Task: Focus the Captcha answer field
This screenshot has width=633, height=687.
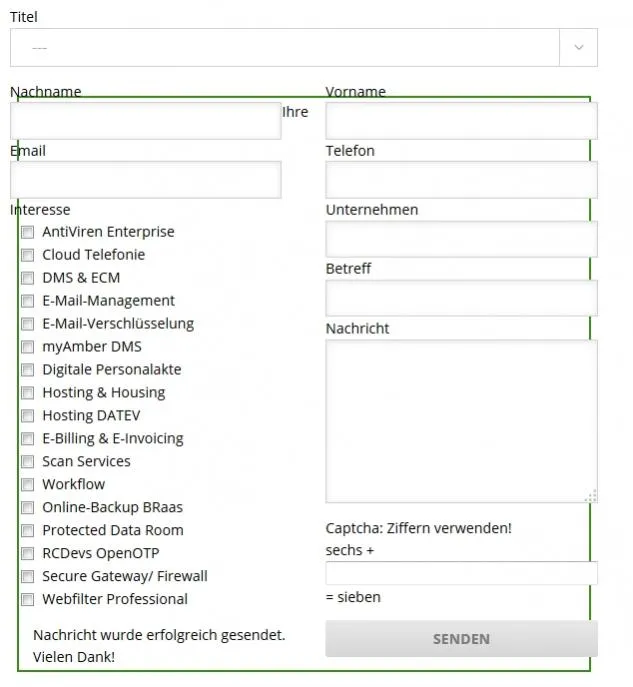Action: click(x=461, y=573)
